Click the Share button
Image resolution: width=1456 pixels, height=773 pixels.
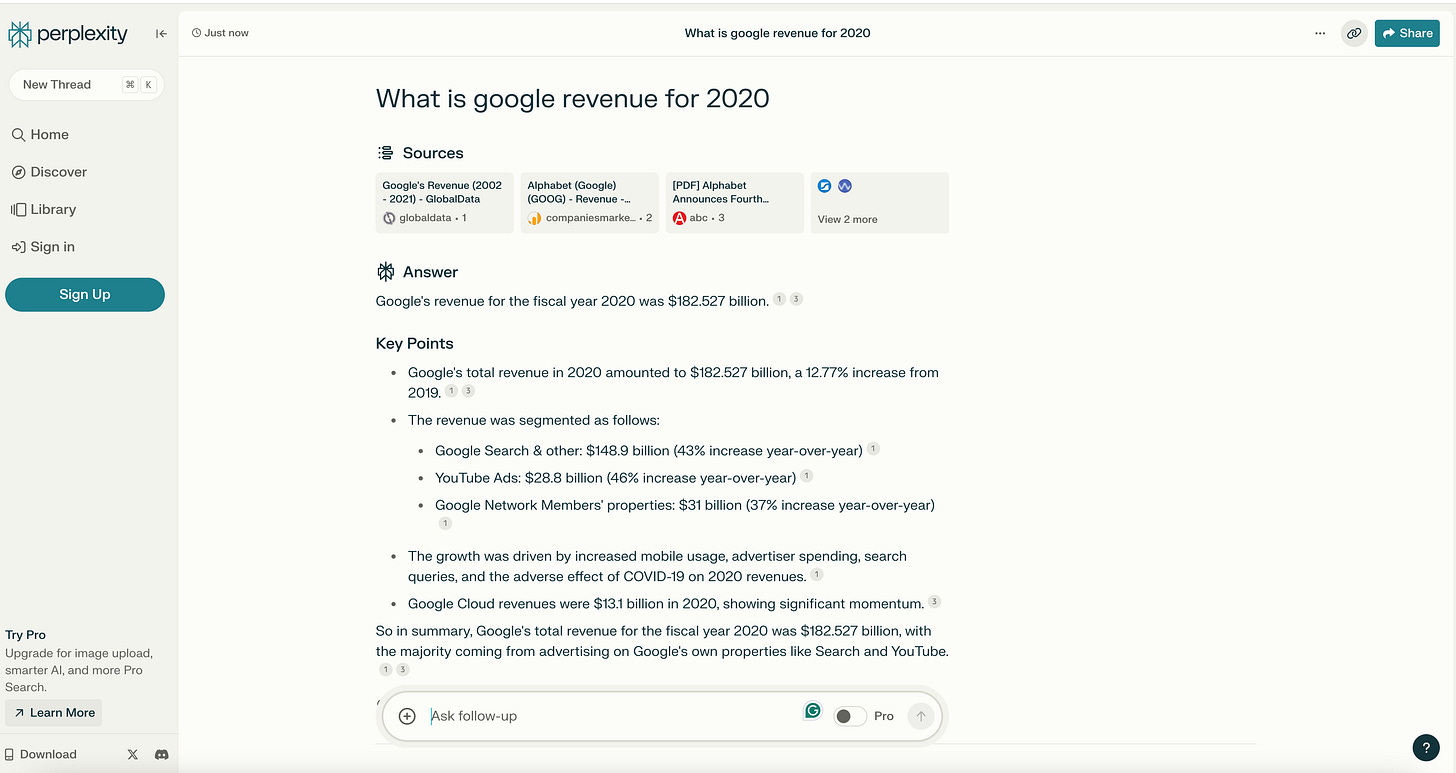[x=1407, y=33]
